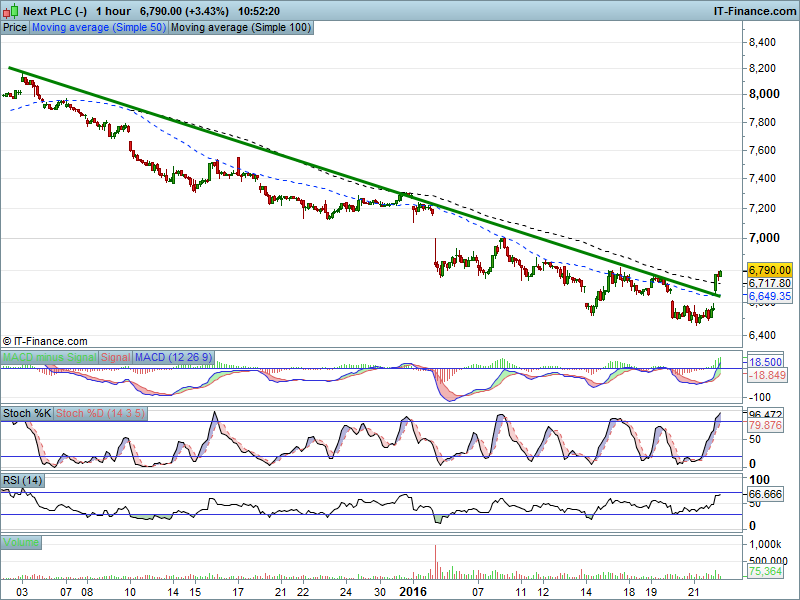
Task: Open the MACD (12 26 9) label
Action: [x=172, y=357]
